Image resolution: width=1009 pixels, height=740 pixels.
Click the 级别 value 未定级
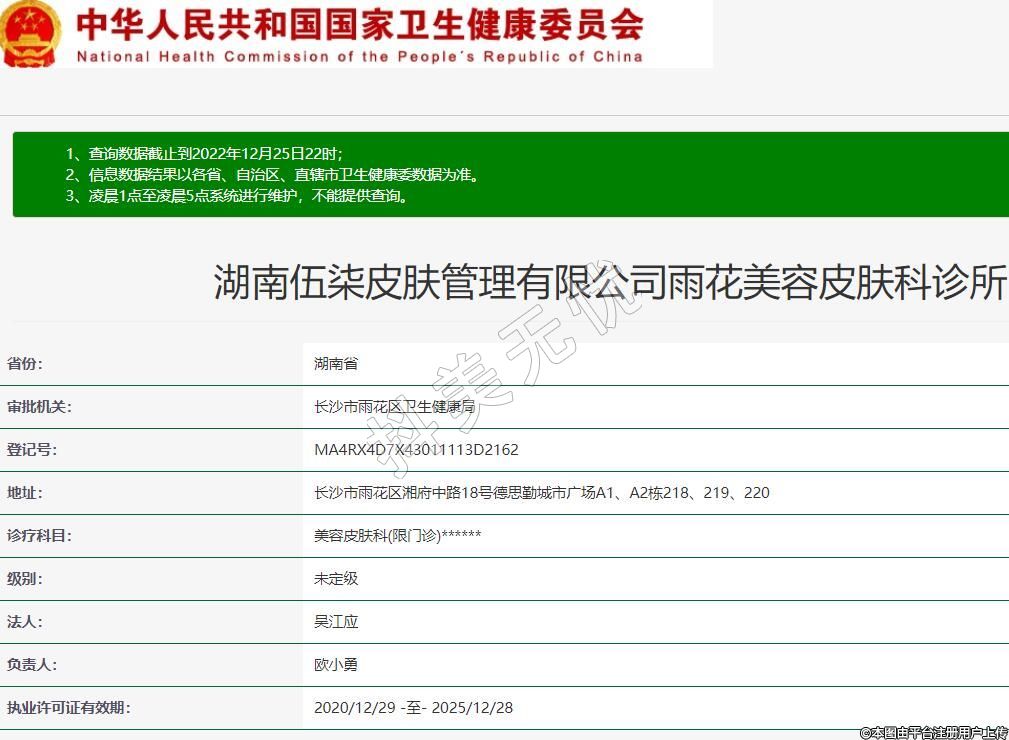pyautogui.click(x=336, y=579)
